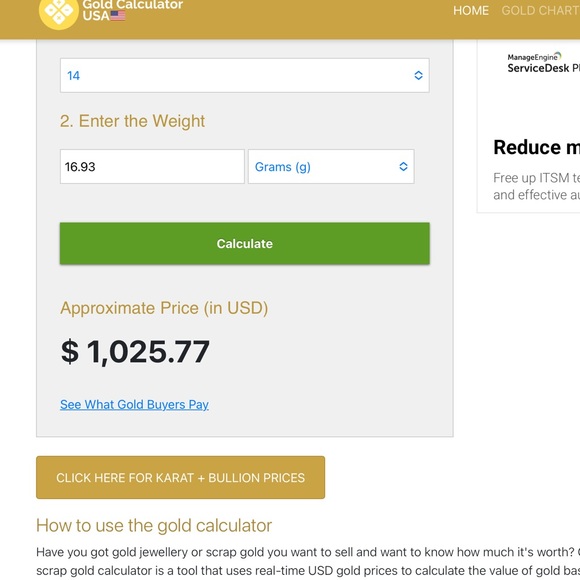580x580 pixels.
Task: Click the Click Here for Karat + Bullion Prices button
Action: tap(181, 478)
